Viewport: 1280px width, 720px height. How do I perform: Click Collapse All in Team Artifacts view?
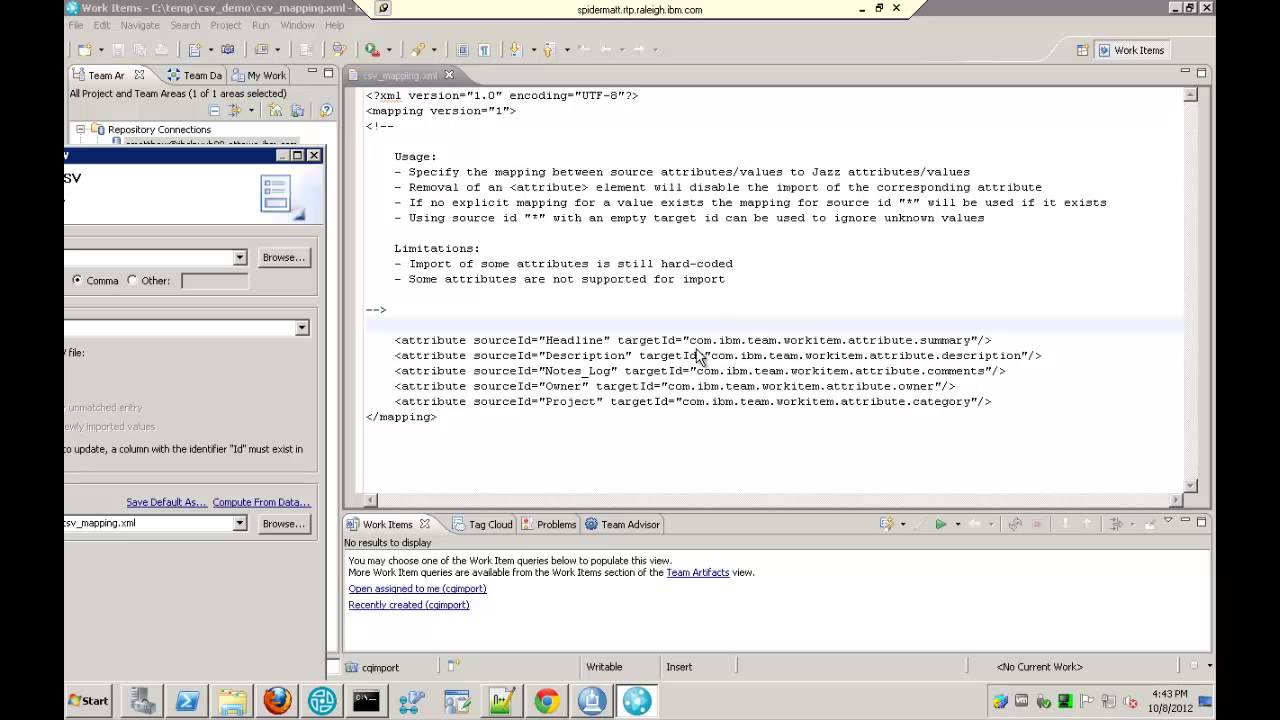pos(214,111)
